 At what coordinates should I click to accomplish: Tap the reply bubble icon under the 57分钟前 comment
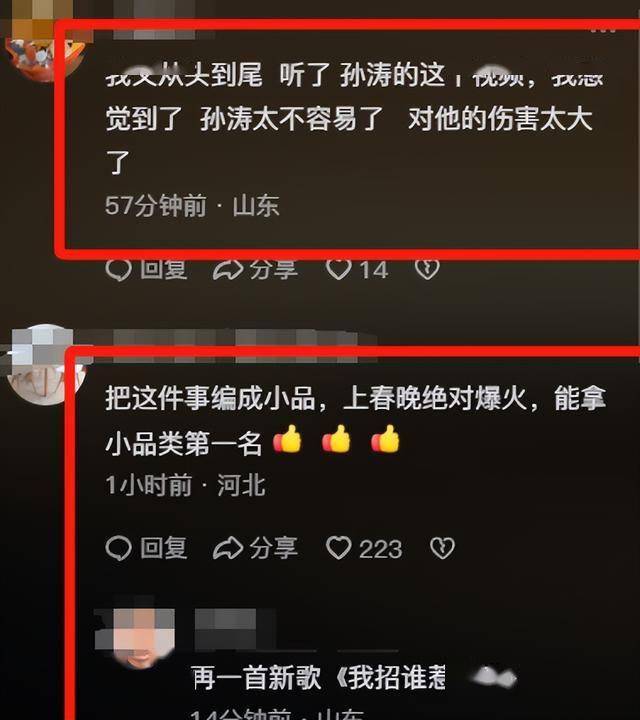(x=118, y=269)
